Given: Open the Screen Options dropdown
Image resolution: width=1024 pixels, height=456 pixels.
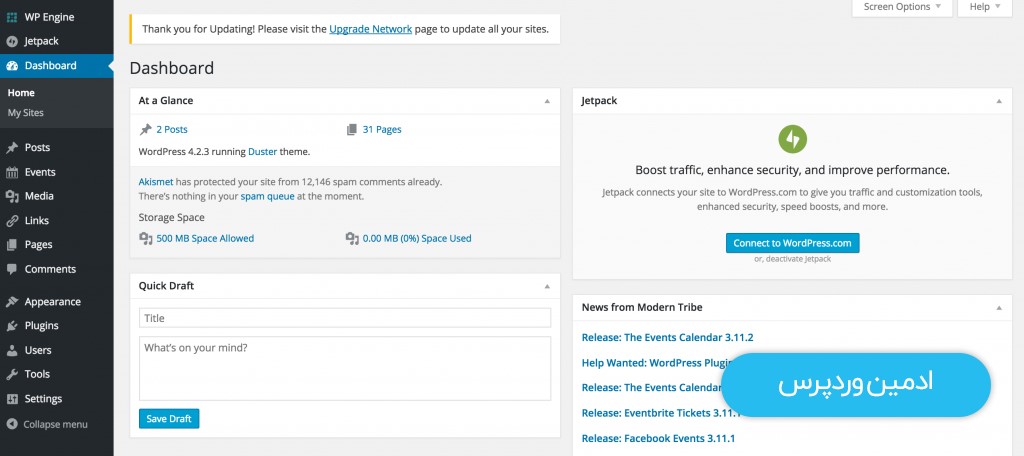Looking at the screenshot, I should point(902,7).
